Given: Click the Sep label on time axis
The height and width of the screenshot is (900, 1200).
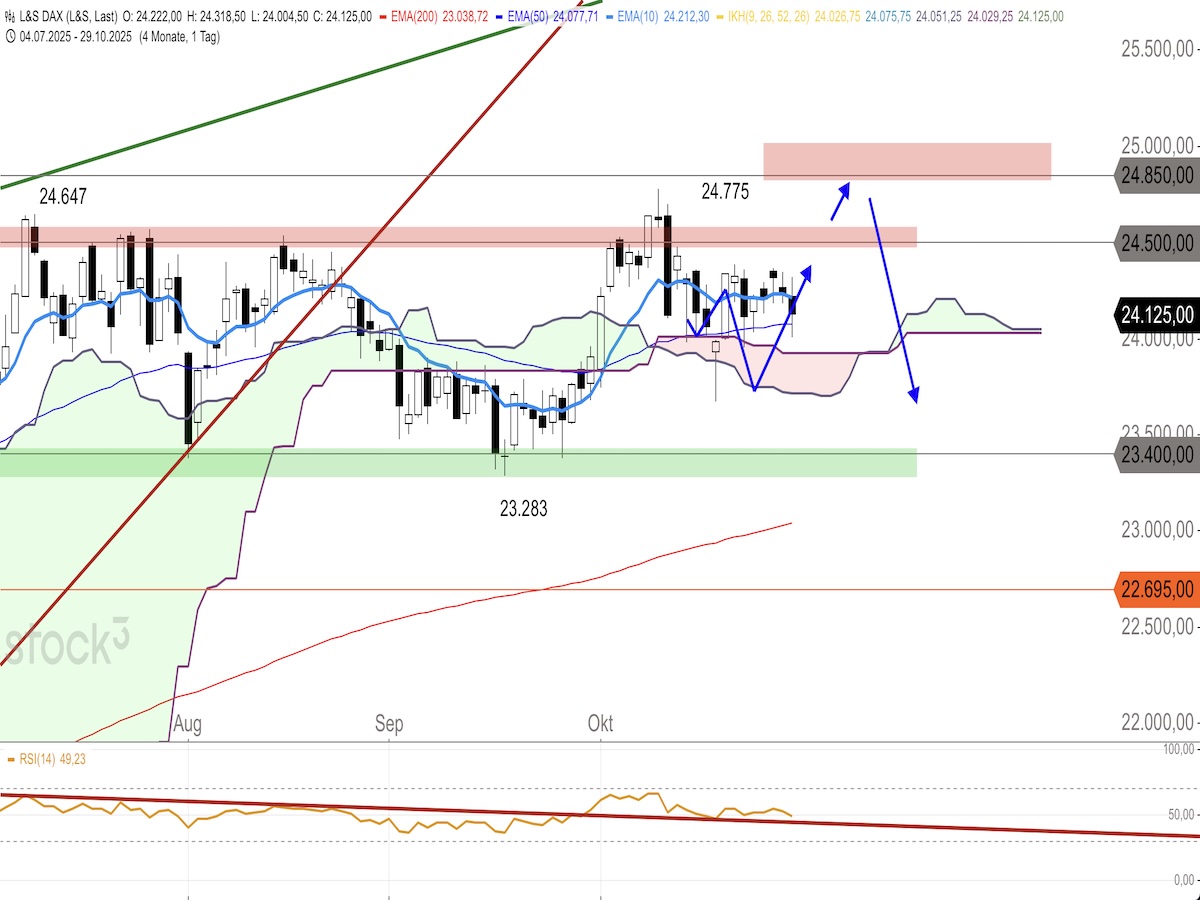Looking at the screenshot, I should pyautogui.click(x=389, y=724).
